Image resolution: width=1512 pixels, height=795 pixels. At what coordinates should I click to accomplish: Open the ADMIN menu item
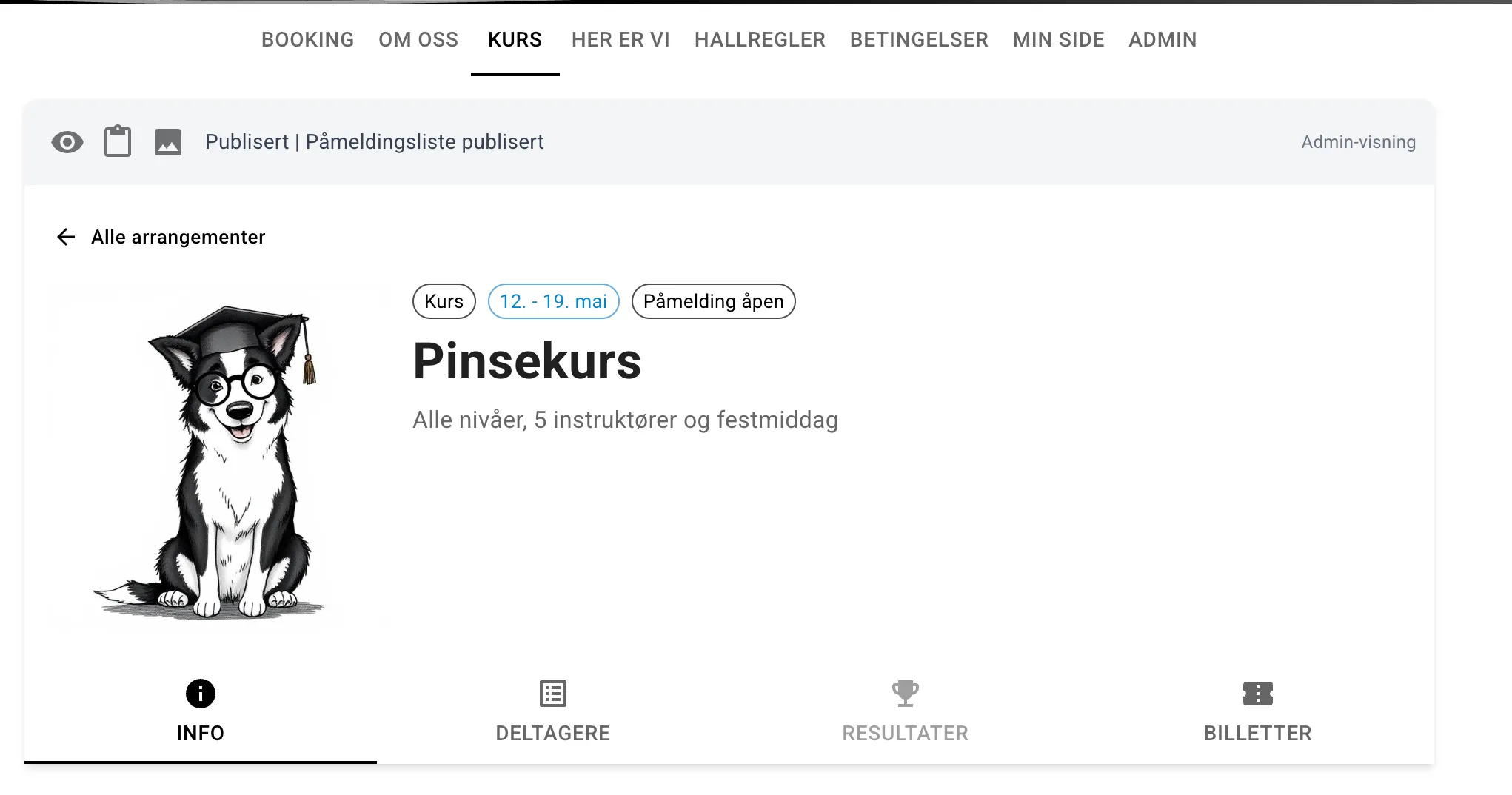pos(1163,40)
